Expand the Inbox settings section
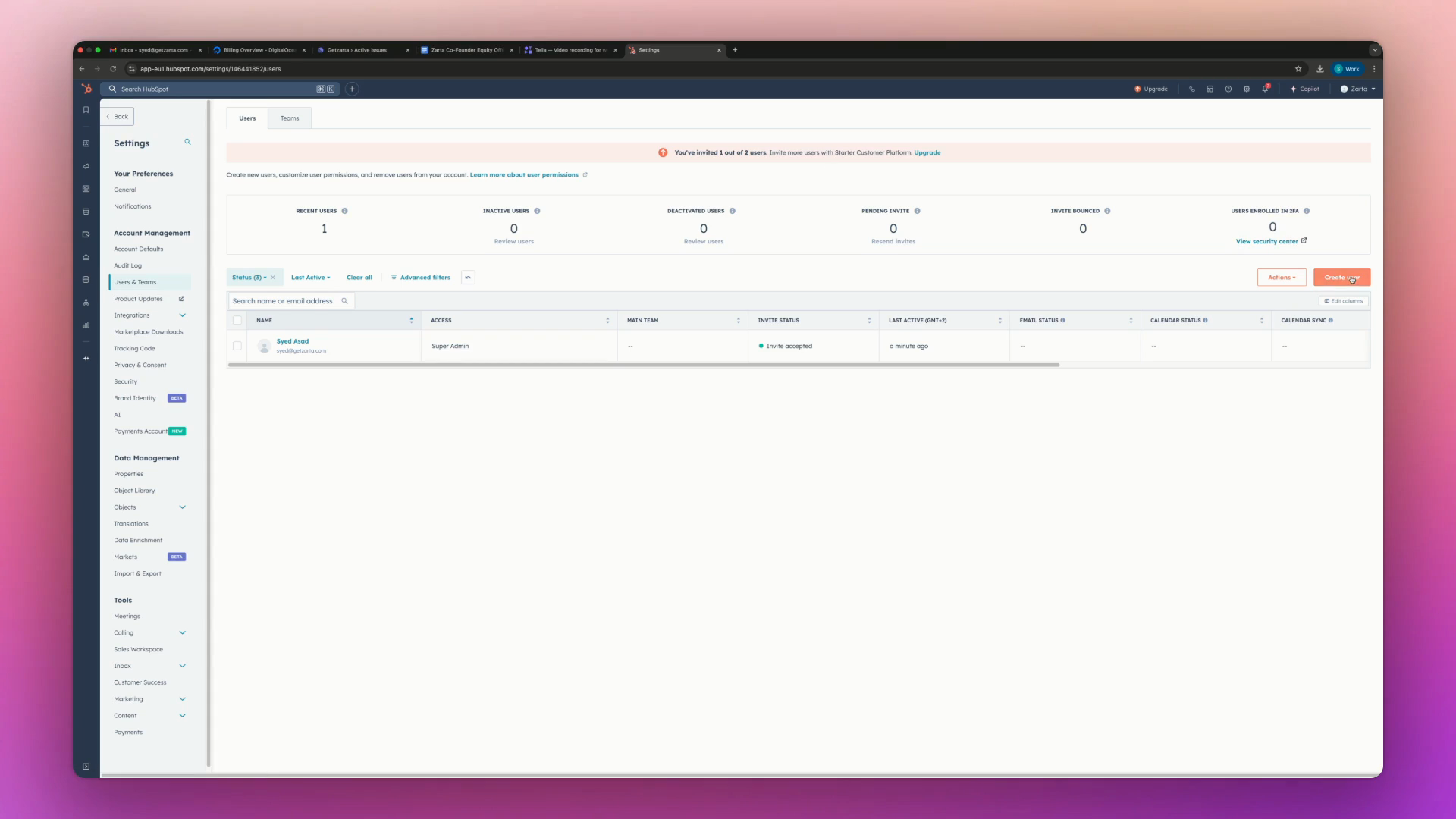The image size is (1456, 819). click(182, 666)
